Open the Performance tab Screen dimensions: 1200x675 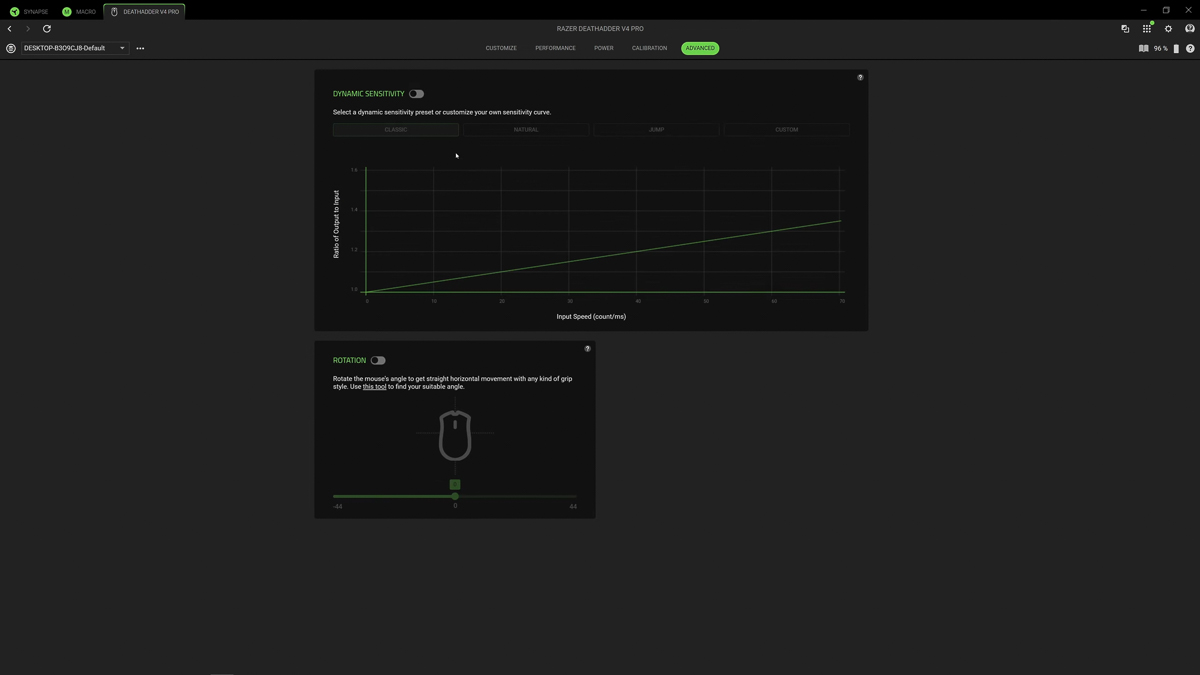point(555,48)
